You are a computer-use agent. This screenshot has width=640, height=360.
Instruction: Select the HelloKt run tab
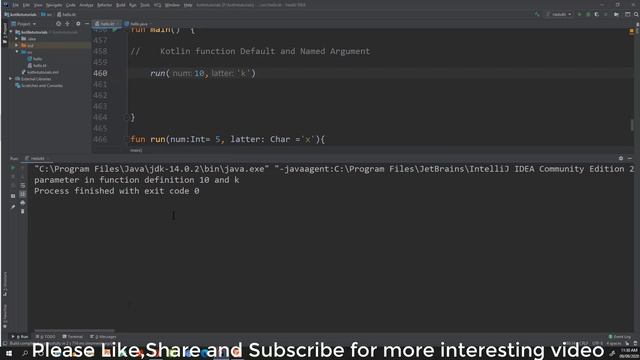37,158
